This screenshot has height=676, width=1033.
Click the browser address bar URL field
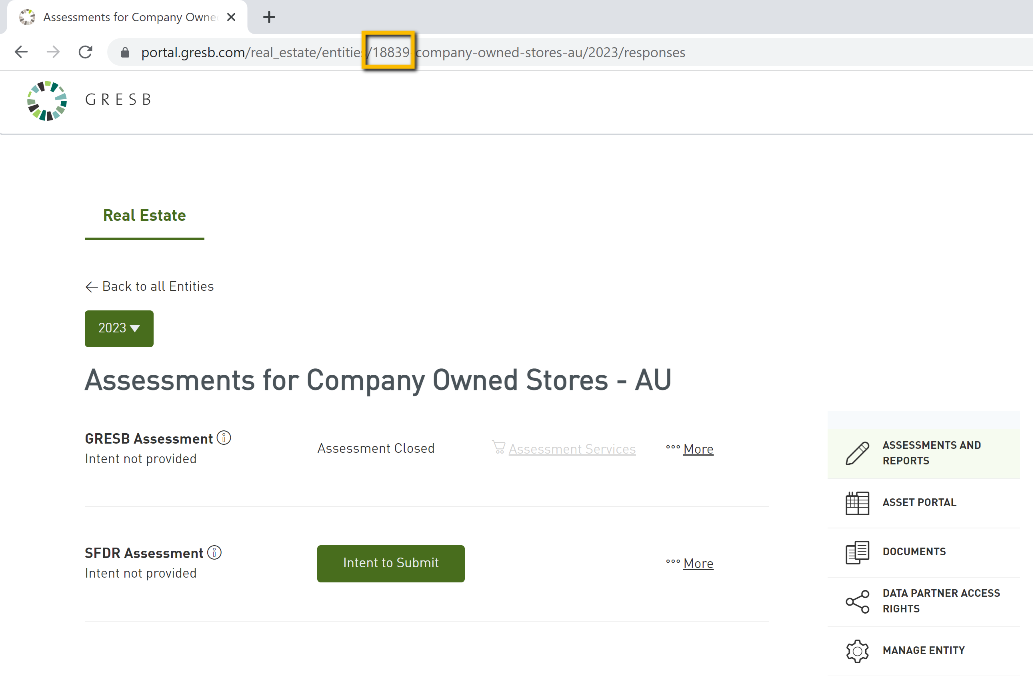pos(570,52)
